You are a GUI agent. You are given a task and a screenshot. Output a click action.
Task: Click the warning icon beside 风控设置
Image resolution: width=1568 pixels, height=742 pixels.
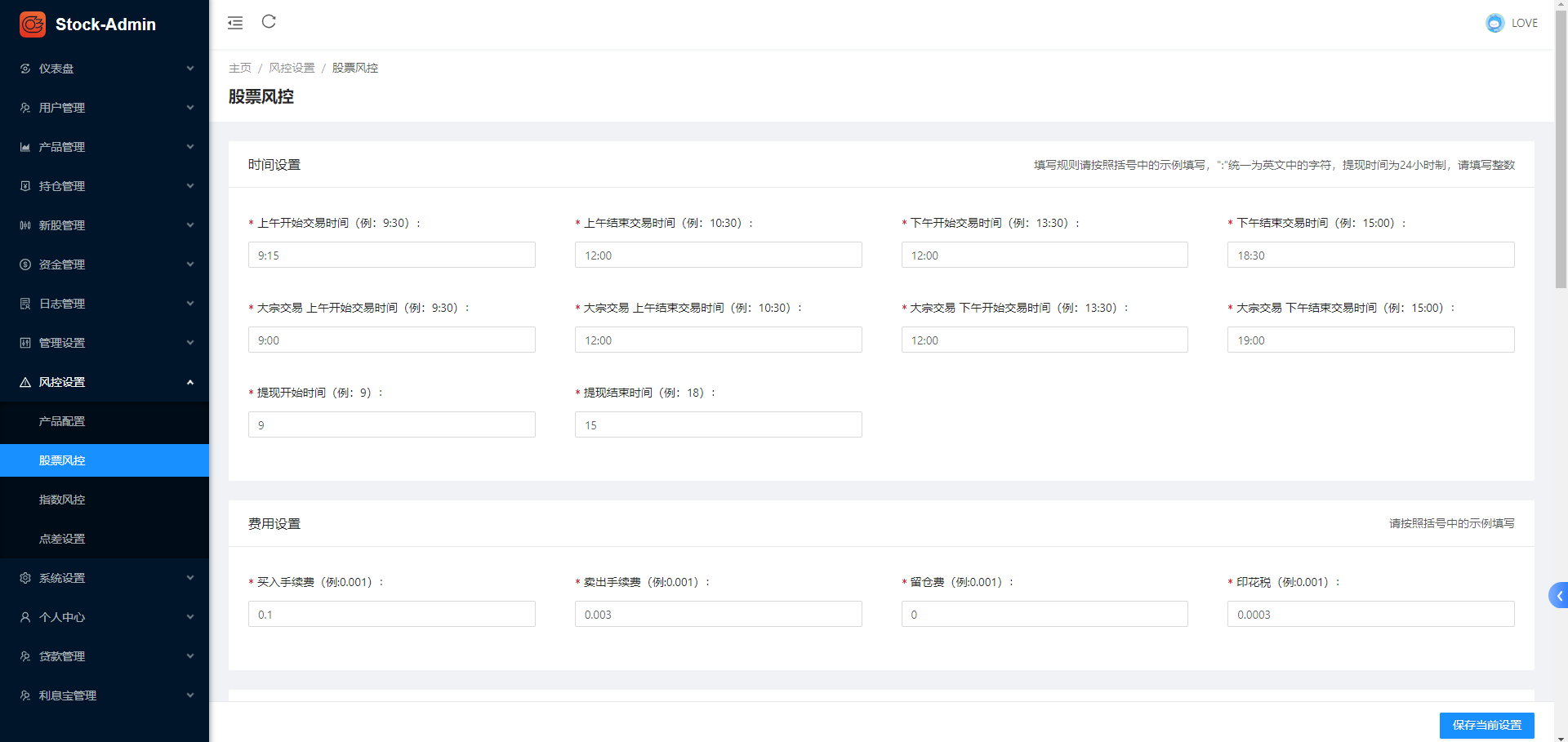[x=25, y=382]
